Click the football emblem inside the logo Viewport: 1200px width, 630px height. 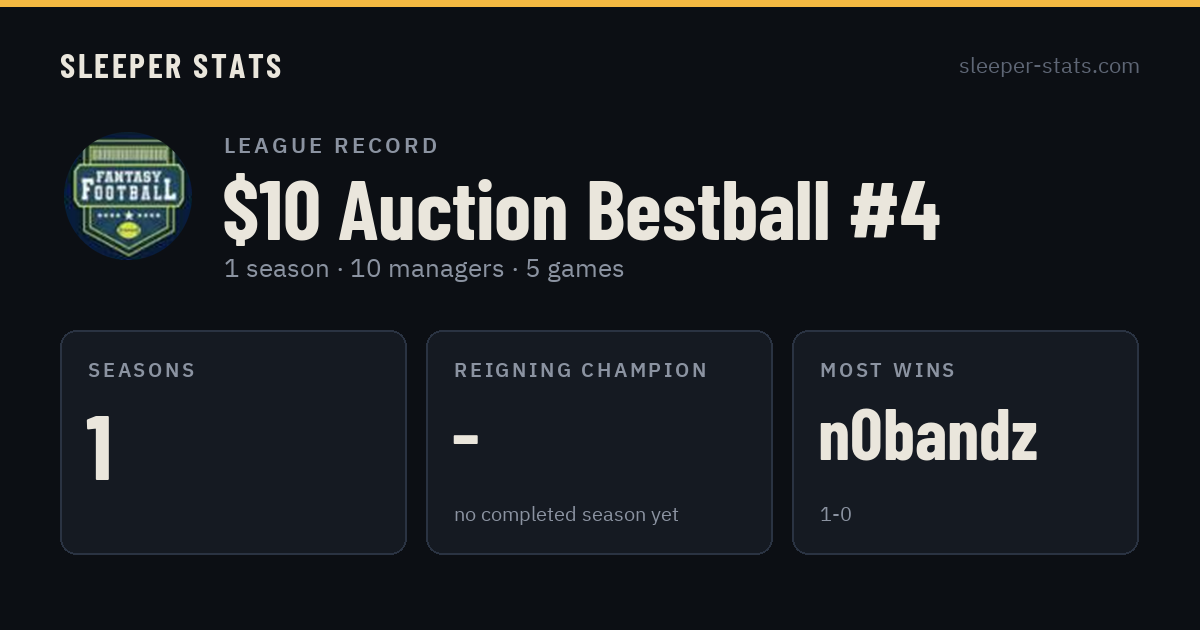[128, 230]
